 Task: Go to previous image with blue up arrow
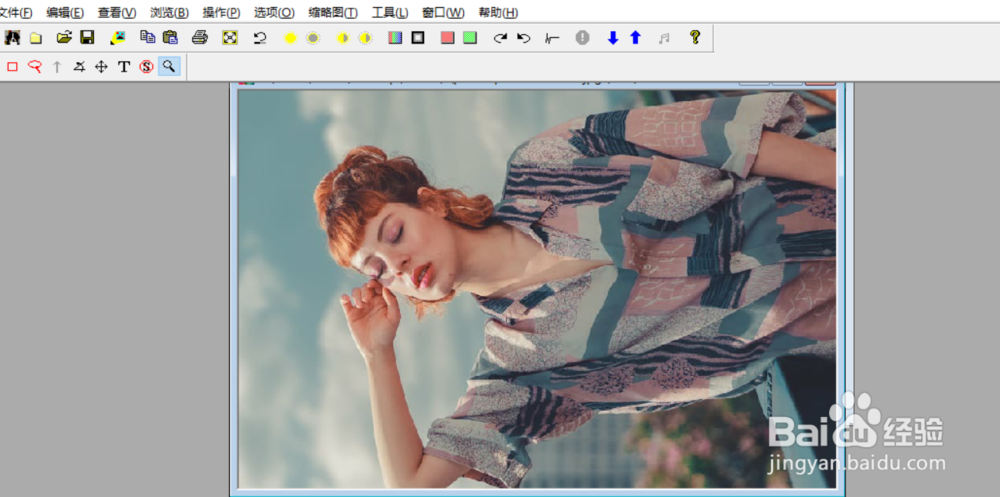click(x=635, y=38)
